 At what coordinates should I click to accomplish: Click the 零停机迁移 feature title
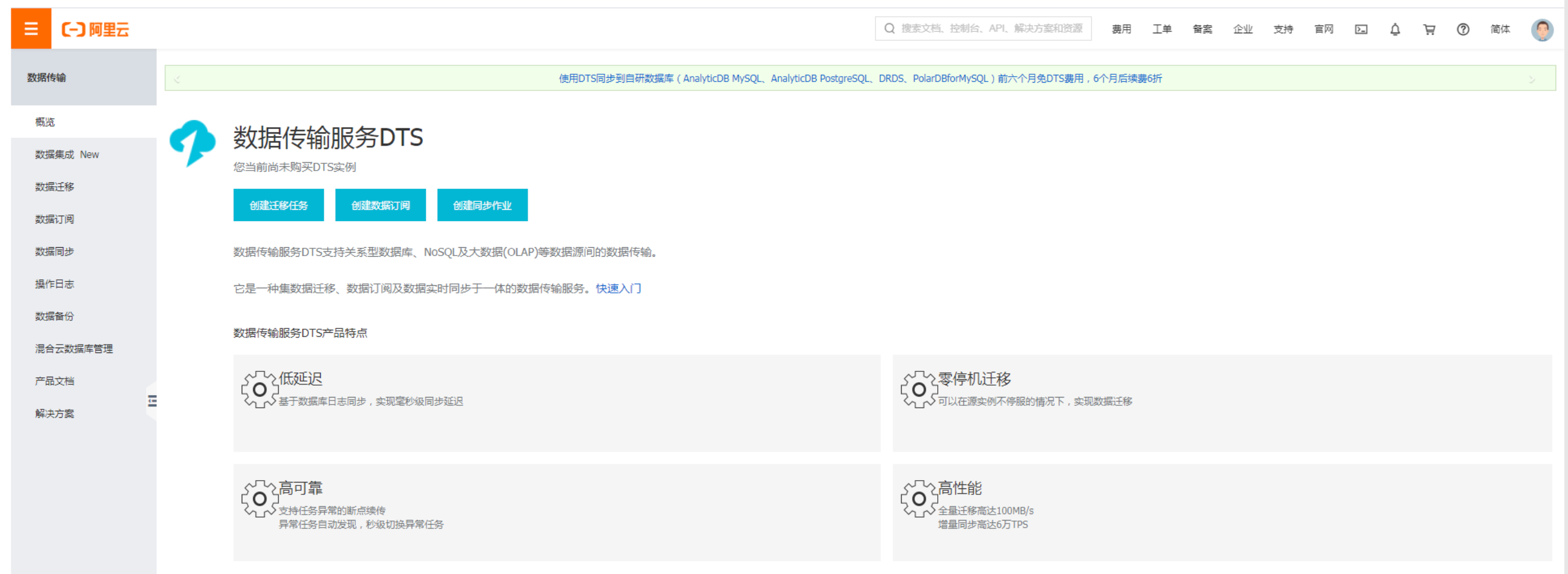(975, 379)
